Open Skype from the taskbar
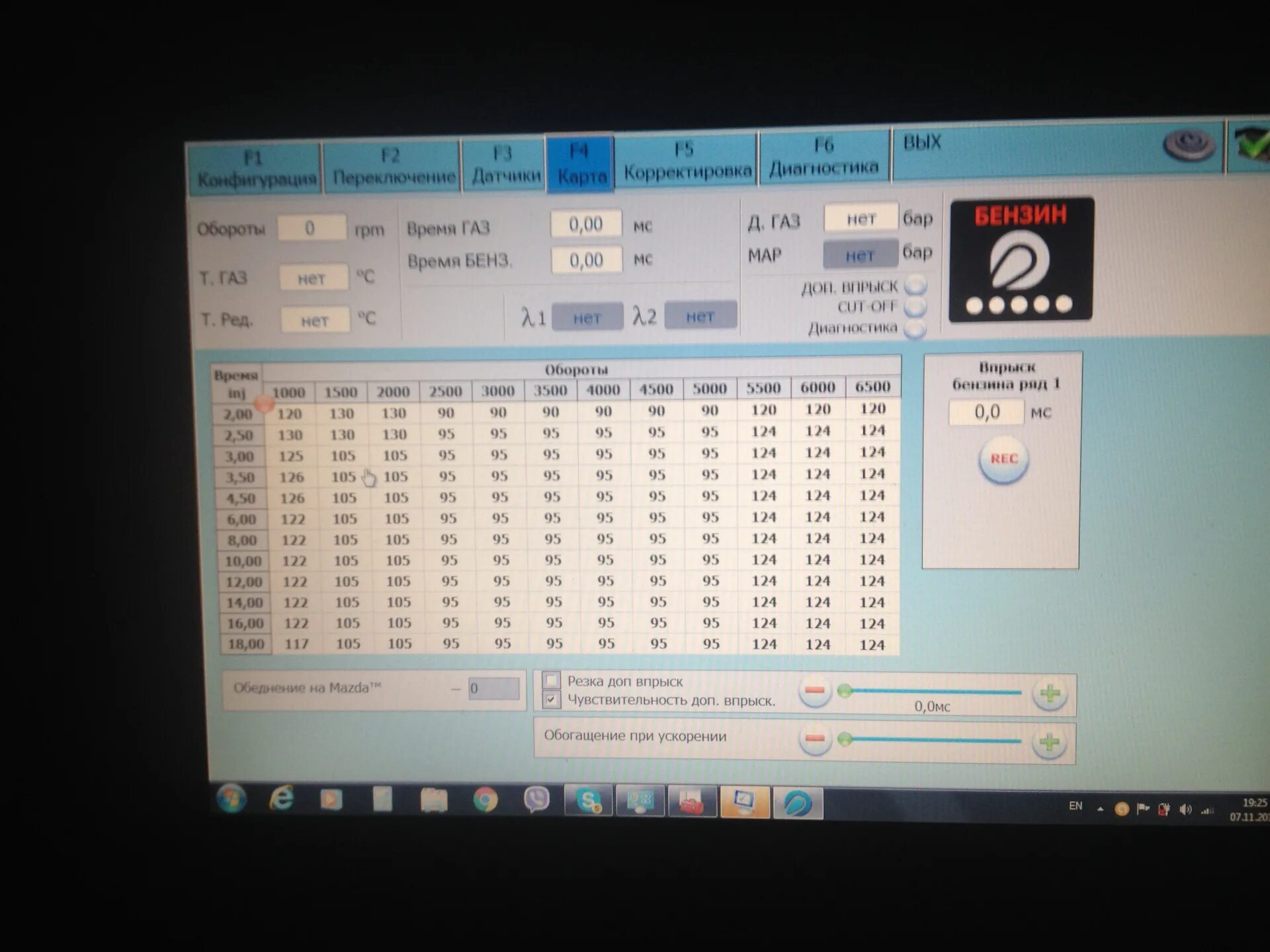The width and height of the screenshot is (1270, 952). pos(587,801)
